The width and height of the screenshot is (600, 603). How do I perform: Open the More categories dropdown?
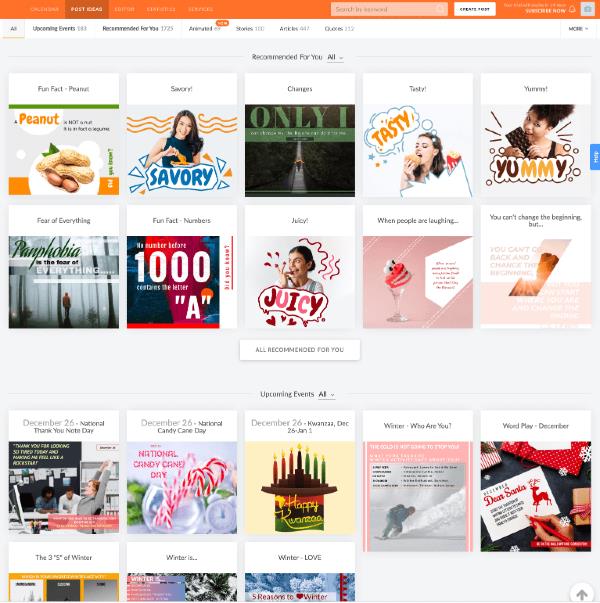pyautogui.click(x=577, y=29)
